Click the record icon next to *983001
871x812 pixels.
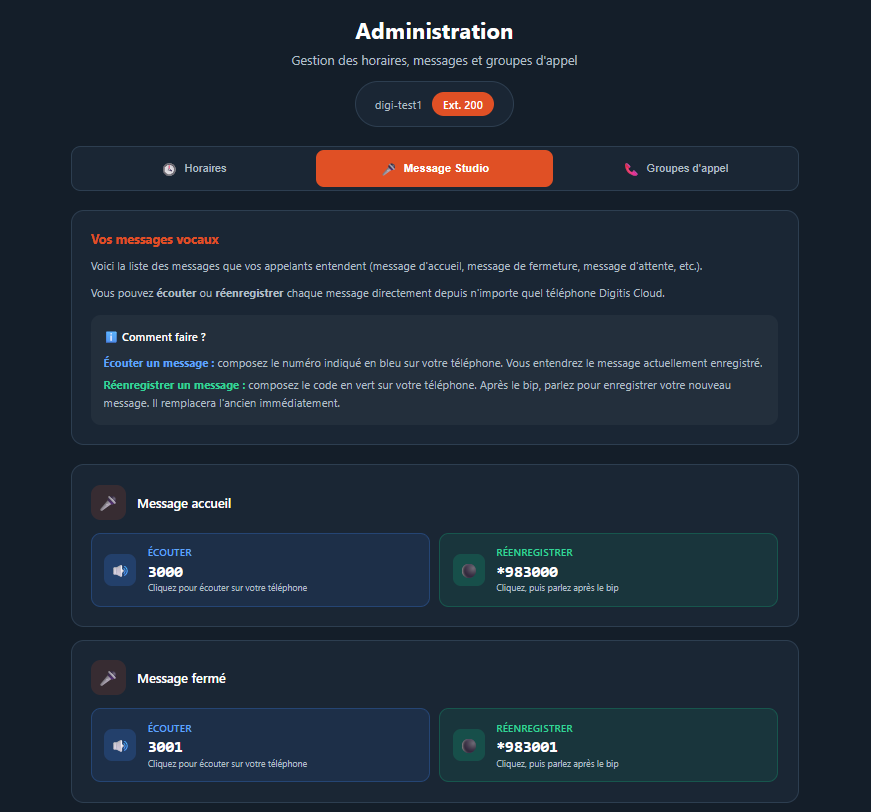click(x=468, y=745)
